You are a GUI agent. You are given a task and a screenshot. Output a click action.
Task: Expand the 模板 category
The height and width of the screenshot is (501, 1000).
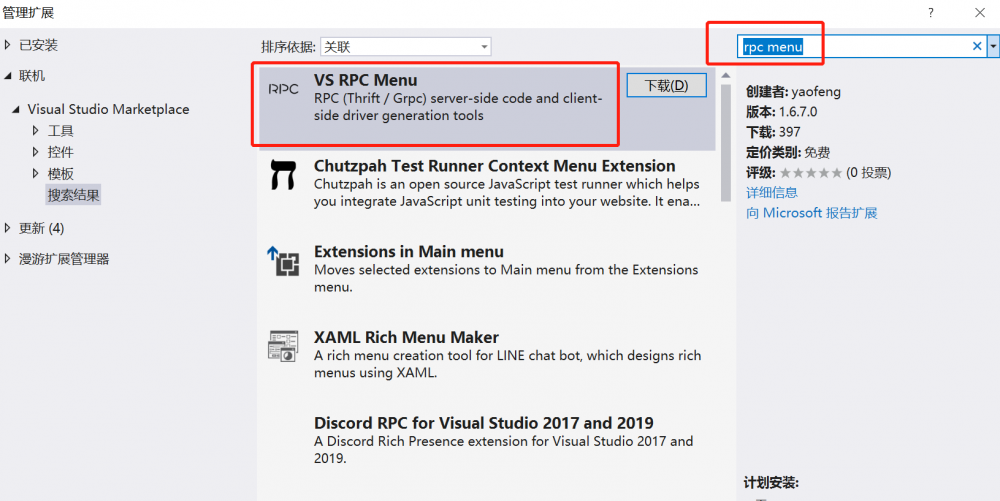pos(36,173)
